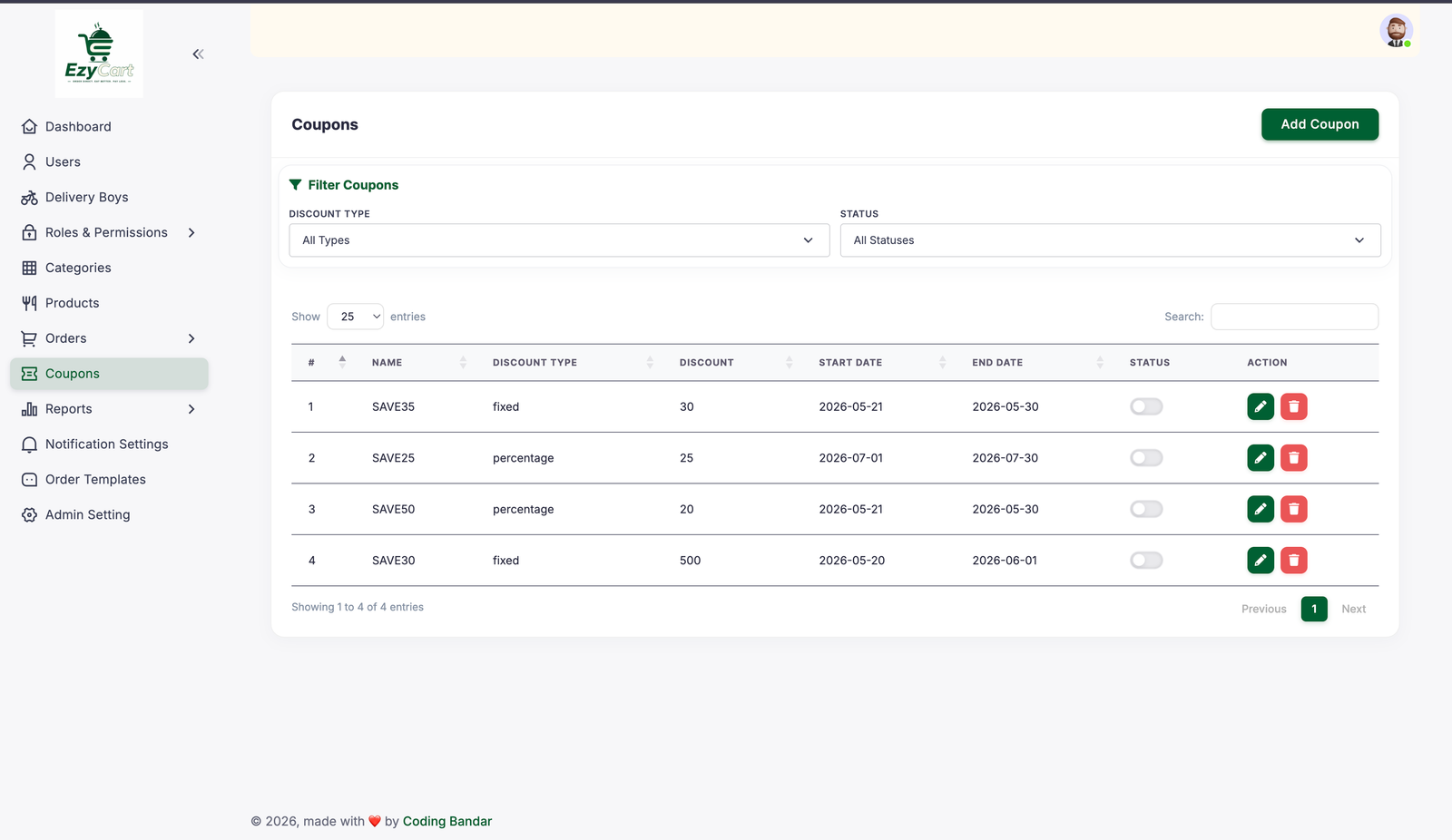Go to Dashboard in sidebar
This screenshot has width=1452, height=840.
tap(109, 127)
